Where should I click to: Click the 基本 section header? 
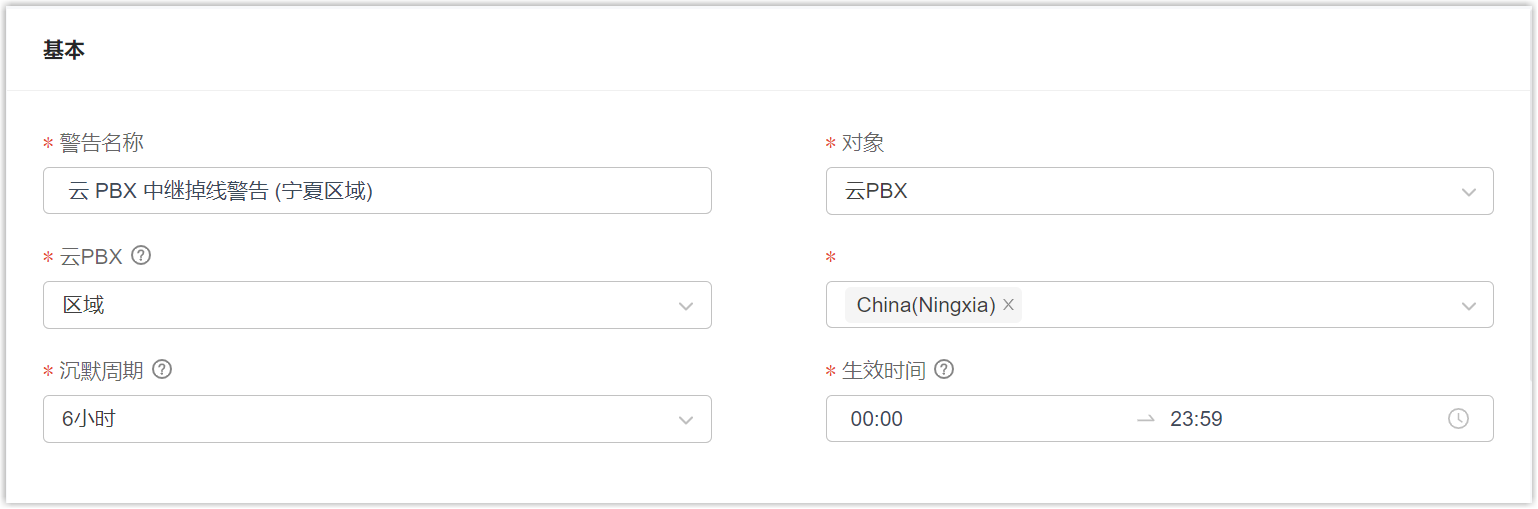64,50
